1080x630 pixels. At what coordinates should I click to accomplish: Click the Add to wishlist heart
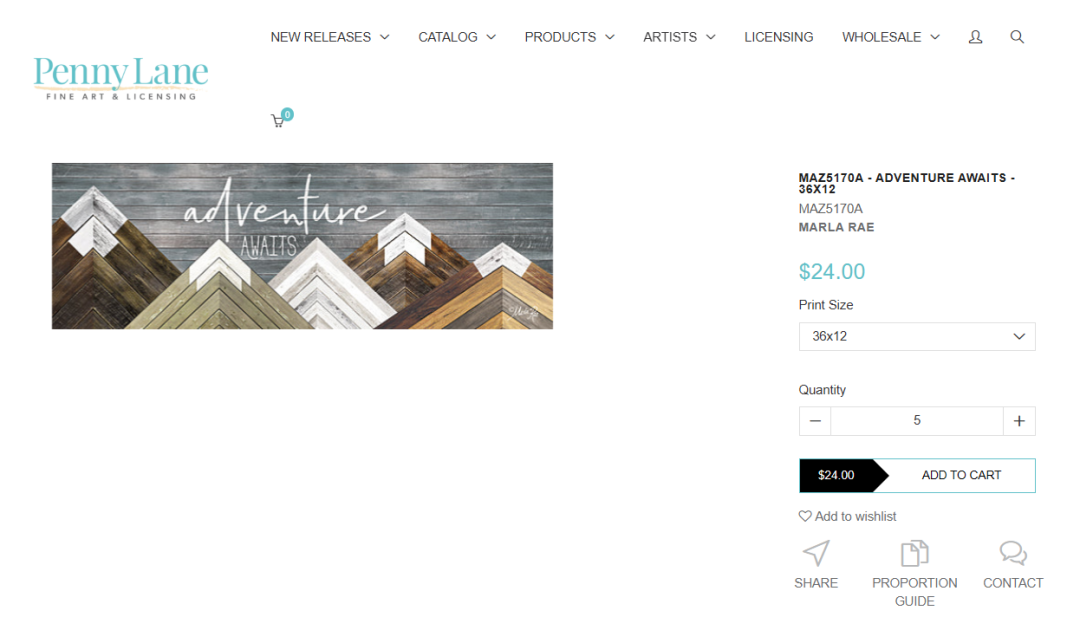click(804, 516)
